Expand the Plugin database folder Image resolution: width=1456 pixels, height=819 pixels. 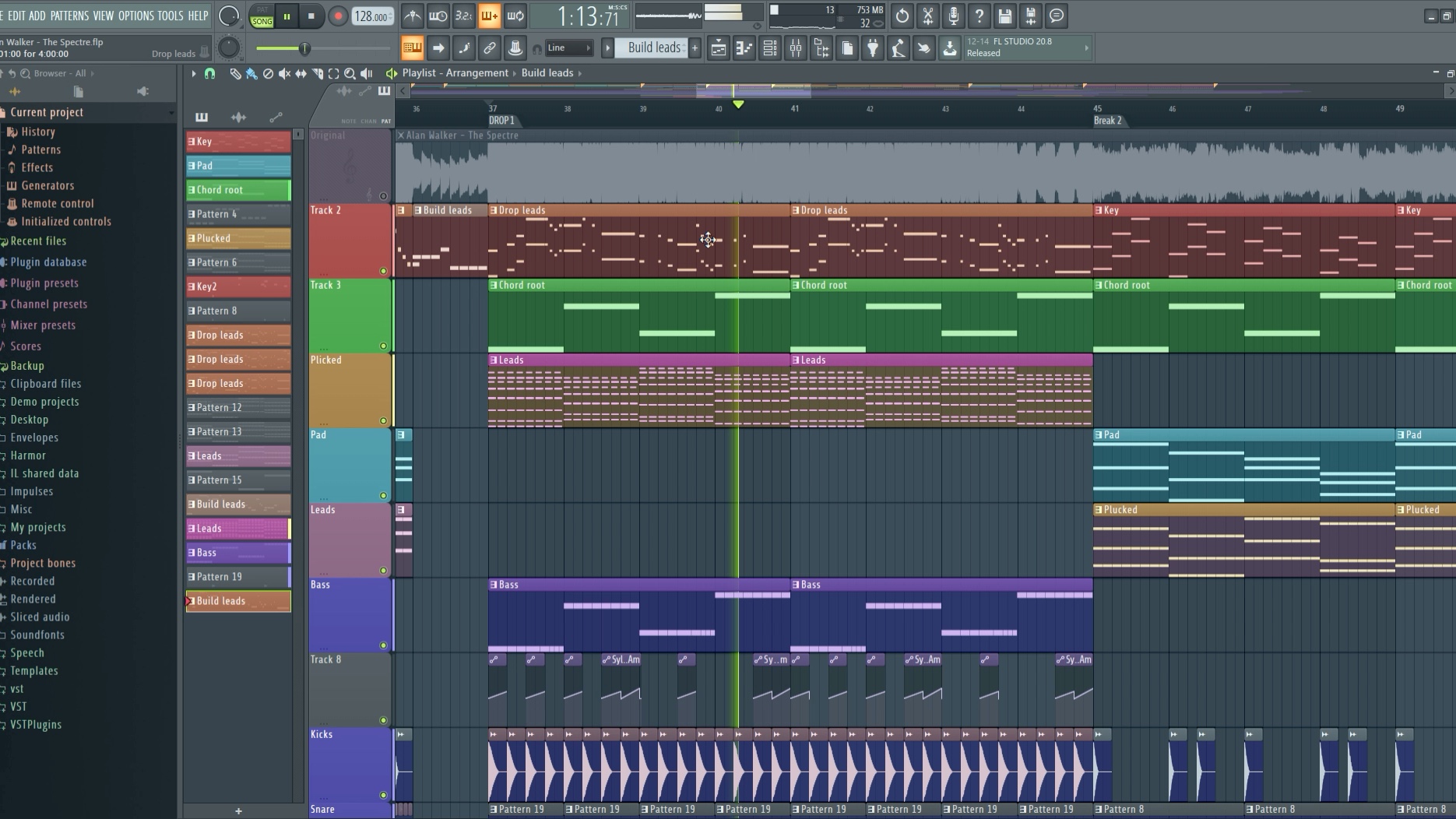coord(48,262)
